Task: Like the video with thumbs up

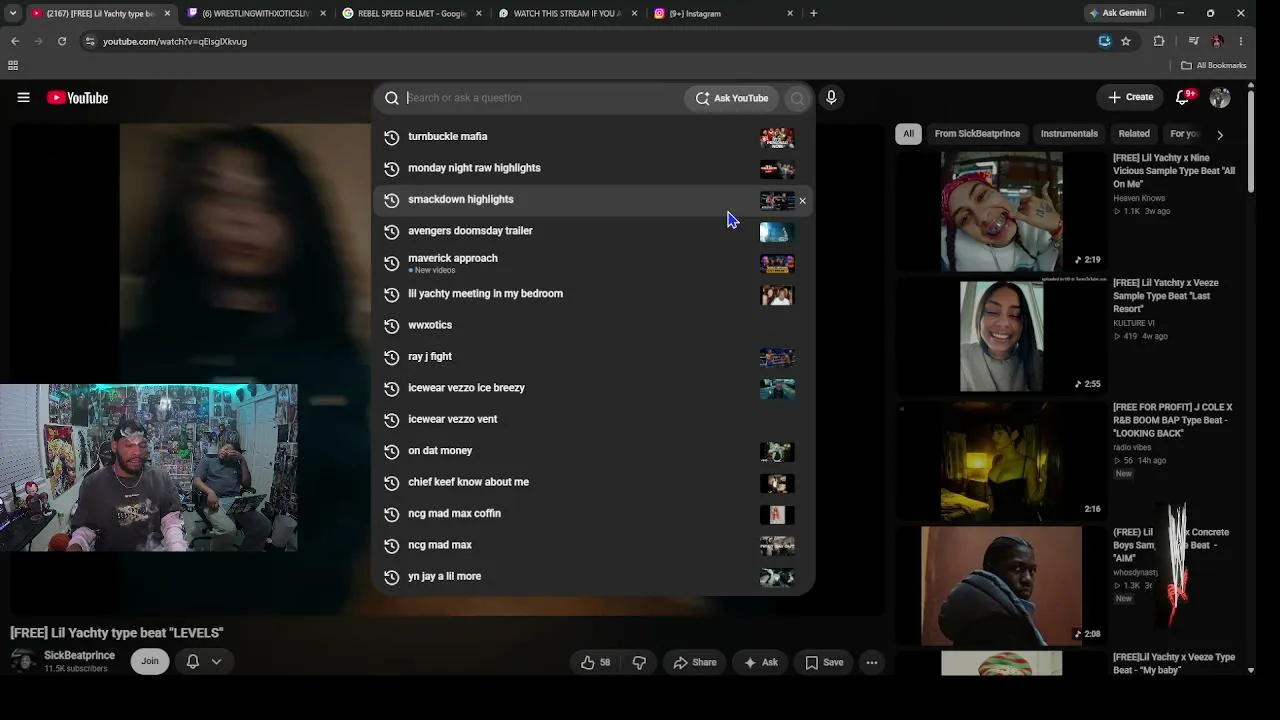Action: click(596, 662)
